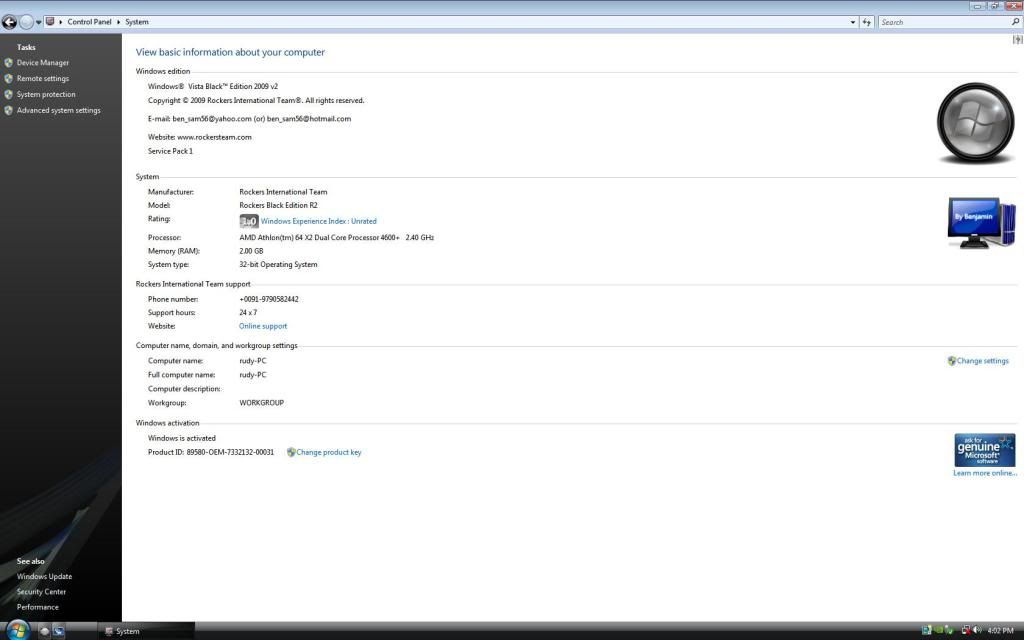Open the Learn more online link
The height and width of the screenshot is (640, 1024).
[985, 473]
